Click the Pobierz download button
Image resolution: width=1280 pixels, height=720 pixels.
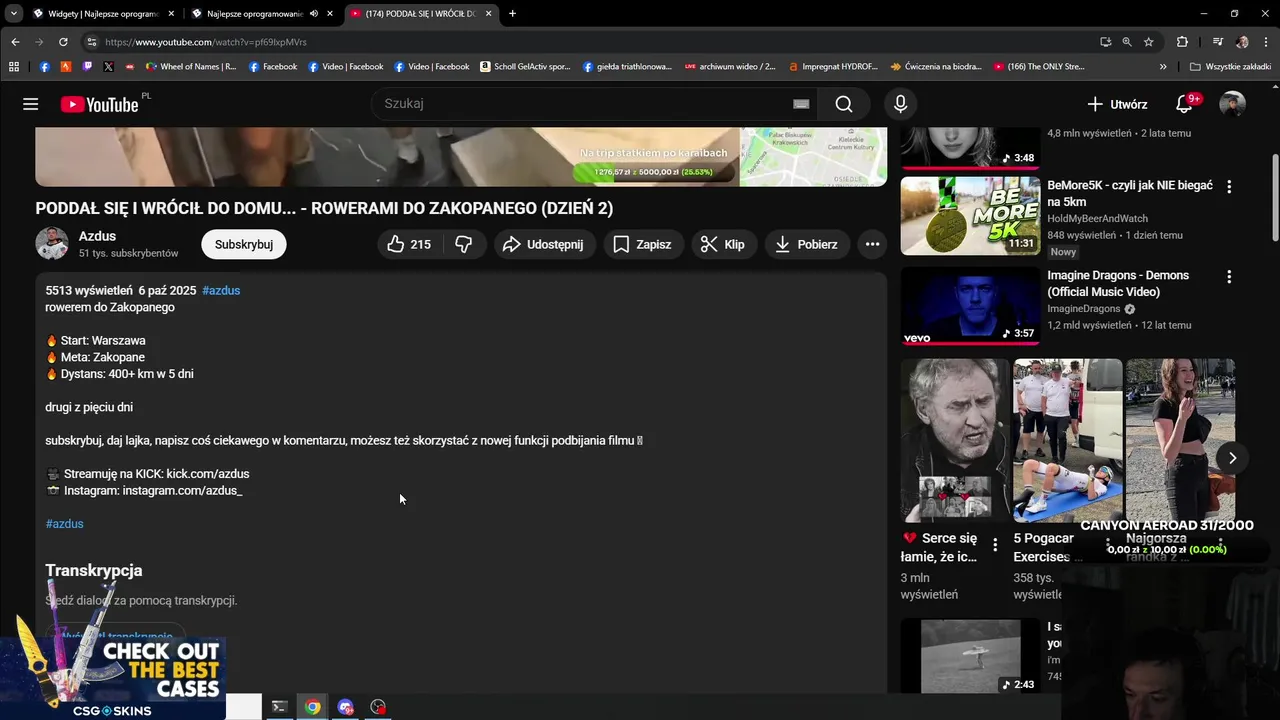(x=806, y=244)
